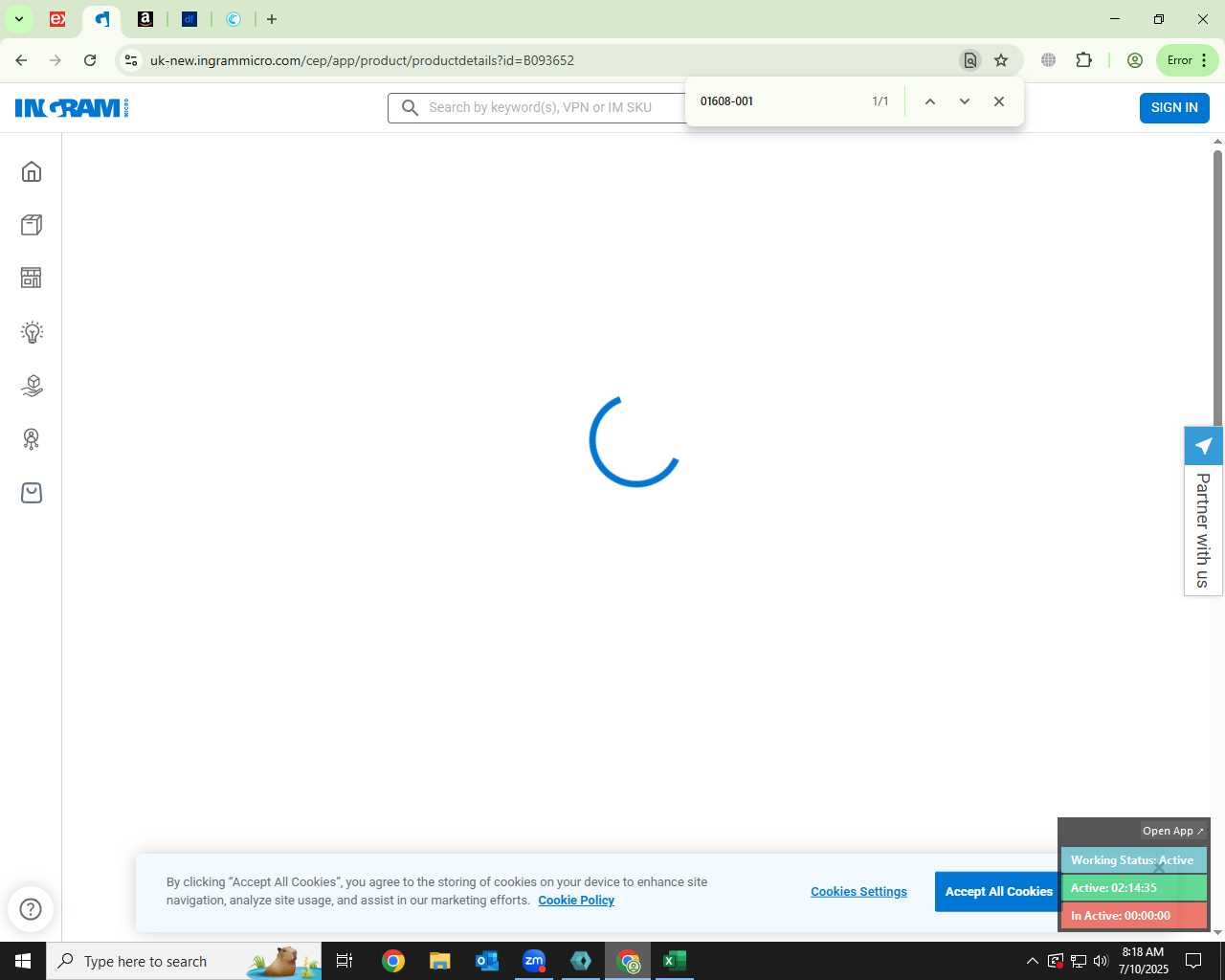
Task: Open Outlook from taskbar
Action: 487,961
